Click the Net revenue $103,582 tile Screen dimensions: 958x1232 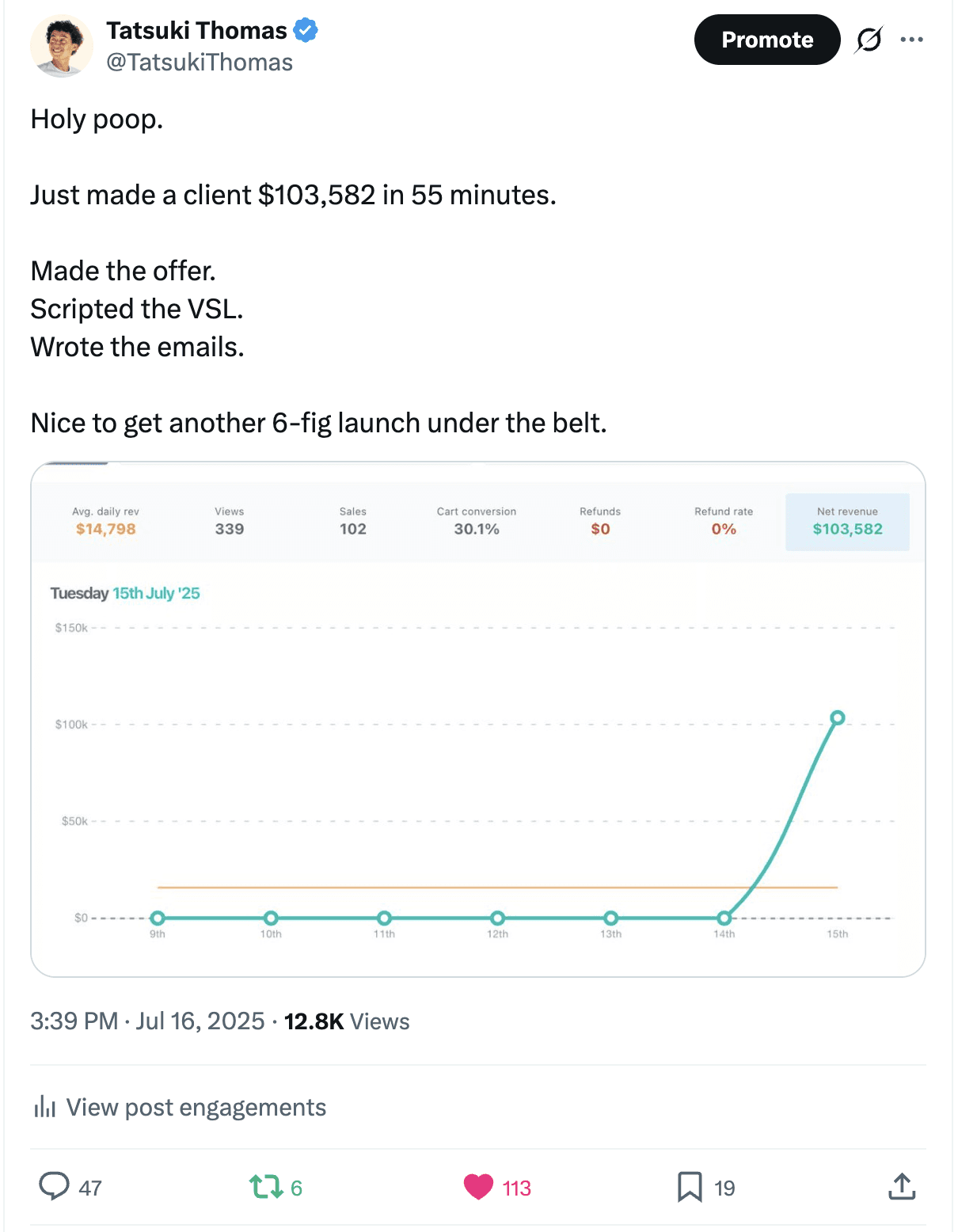click(847, 522)
